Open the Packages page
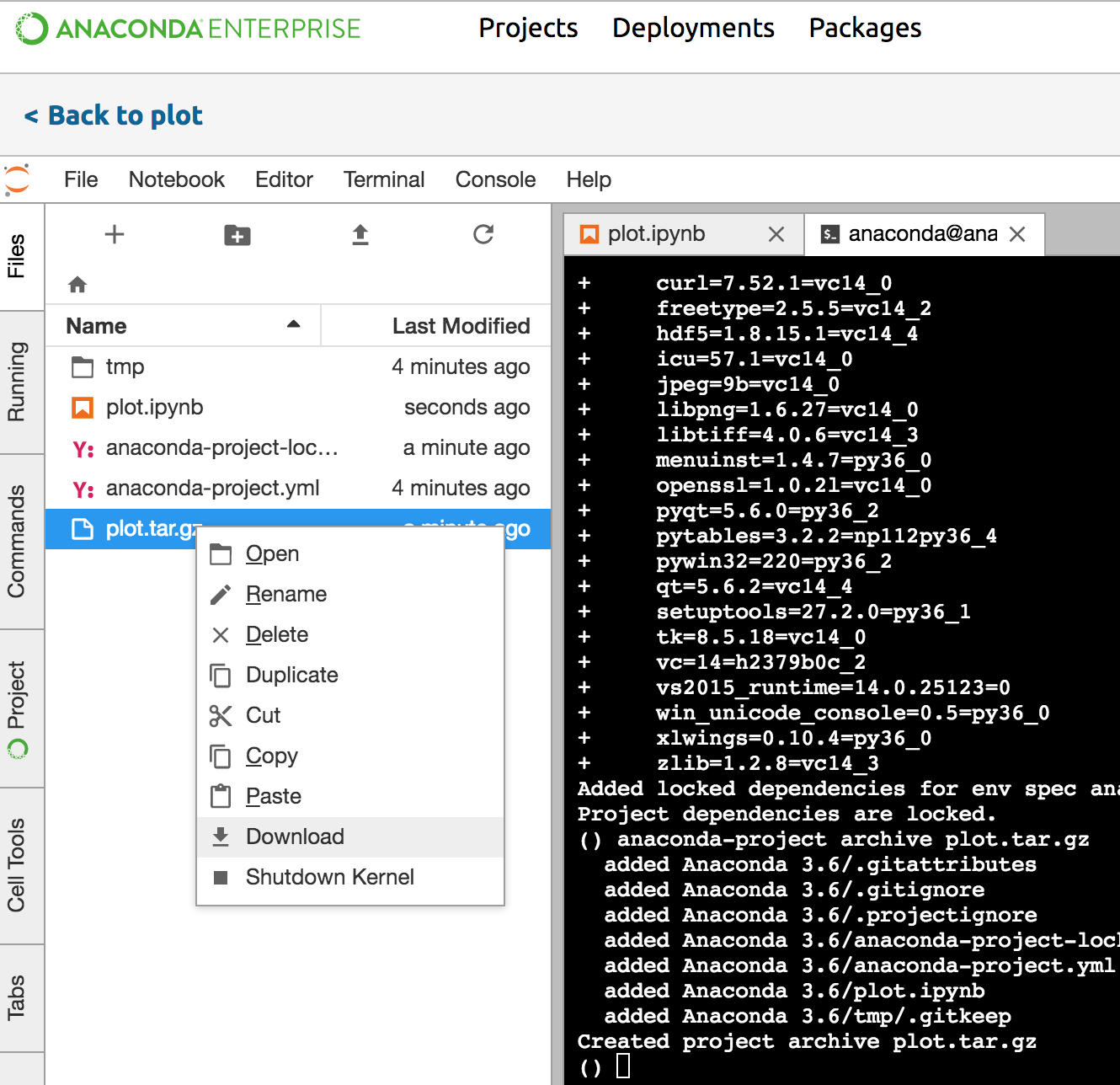Viewport: 1120px width, 1085px height. point(865,28)
